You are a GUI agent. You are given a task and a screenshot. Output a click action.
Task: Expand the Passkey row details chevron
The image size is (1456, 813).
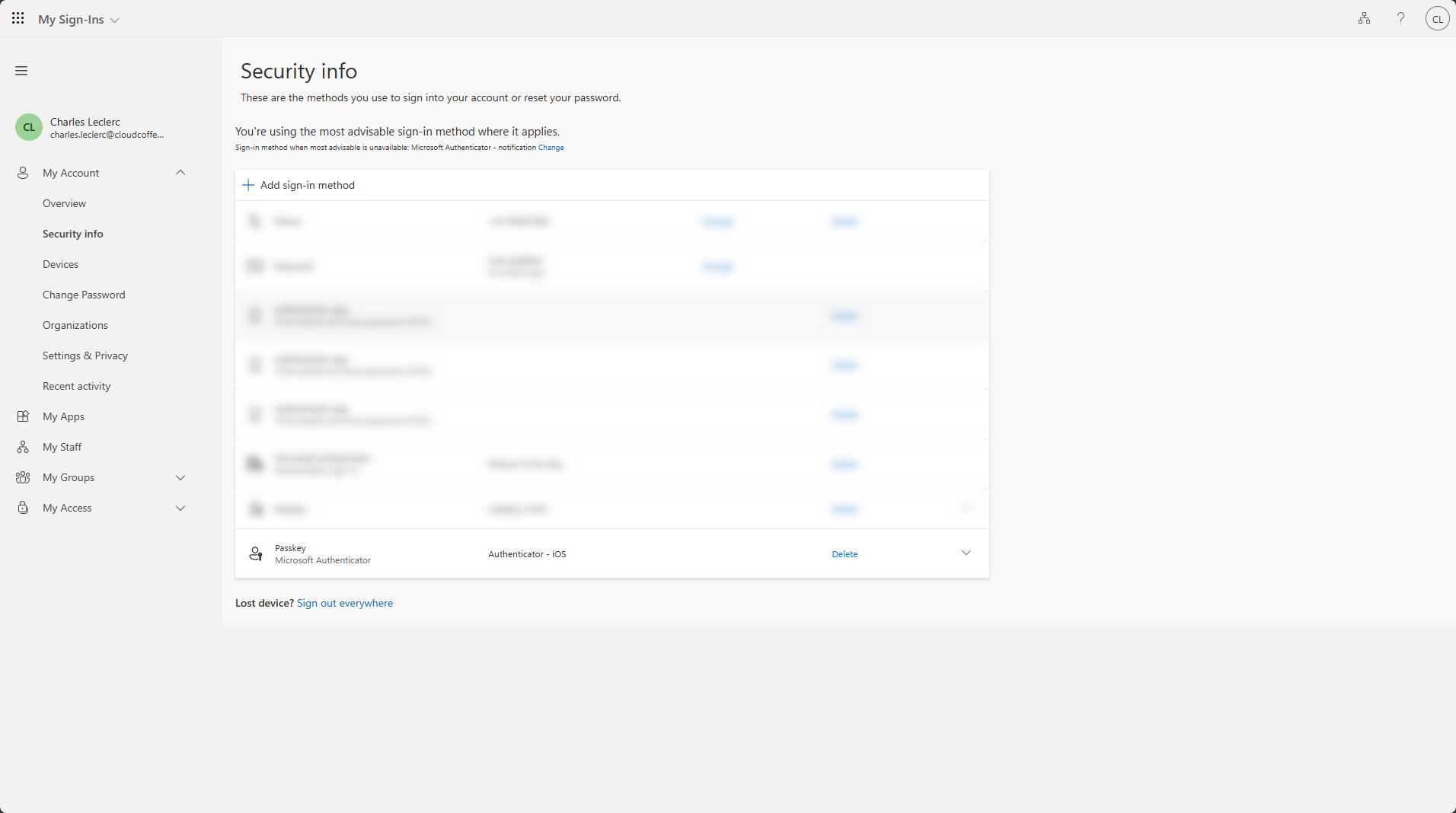point(966,553)
